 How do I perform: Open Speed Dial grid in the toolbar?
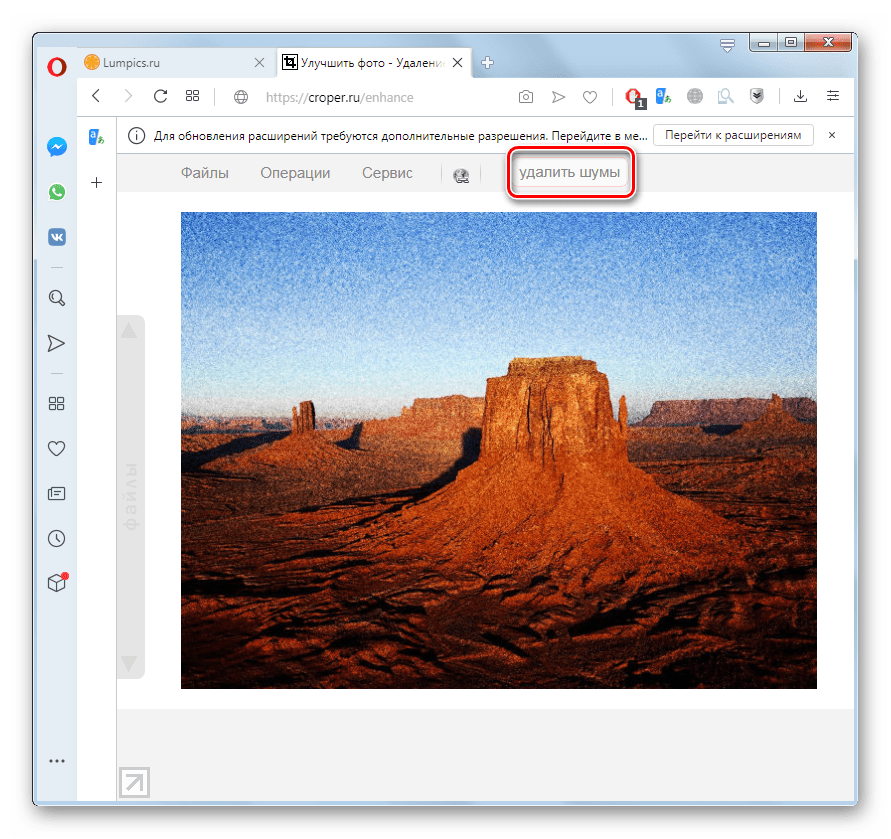(x=193, y=96)
